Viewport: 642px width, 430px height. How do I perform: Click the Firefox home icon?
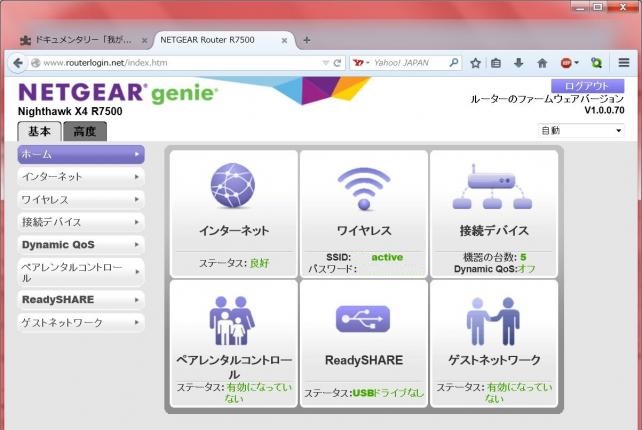[542, 62]
